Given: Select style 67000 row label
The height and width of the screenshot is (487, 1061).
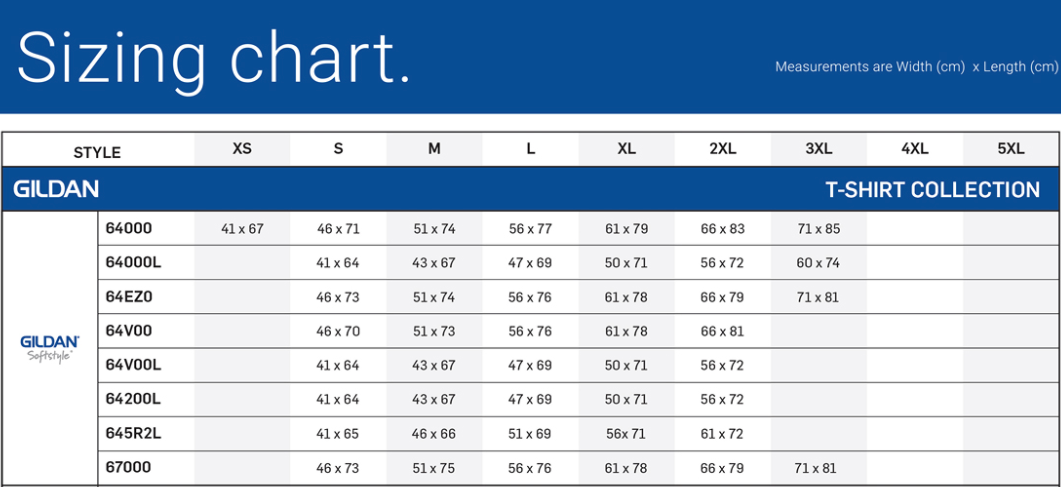Looking at the screenshot, I should pyautogui.click(x=129, y=466).
